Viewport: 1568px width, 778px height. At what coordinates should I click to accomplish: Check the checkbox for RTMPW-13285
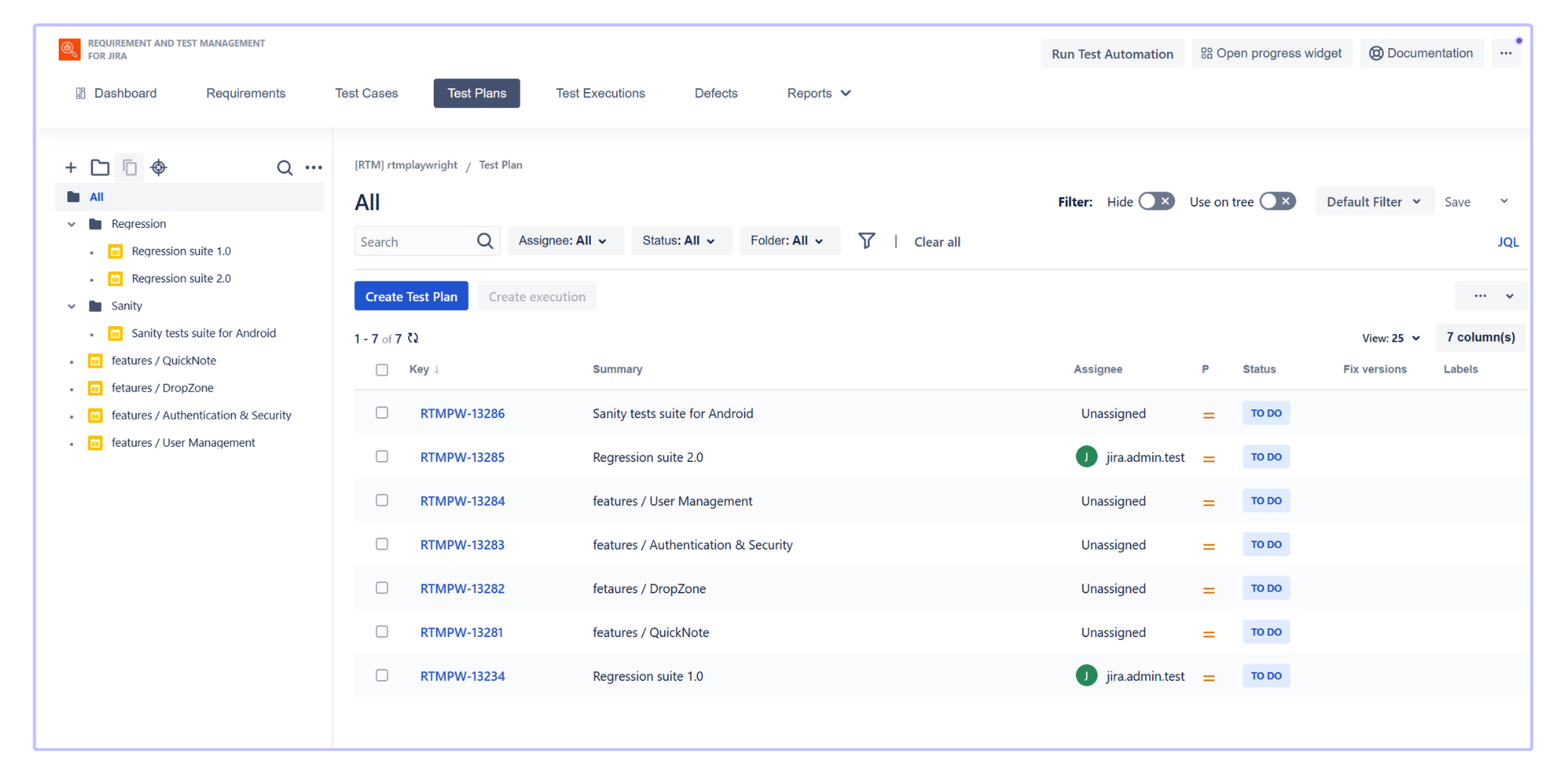click(382, 456)
